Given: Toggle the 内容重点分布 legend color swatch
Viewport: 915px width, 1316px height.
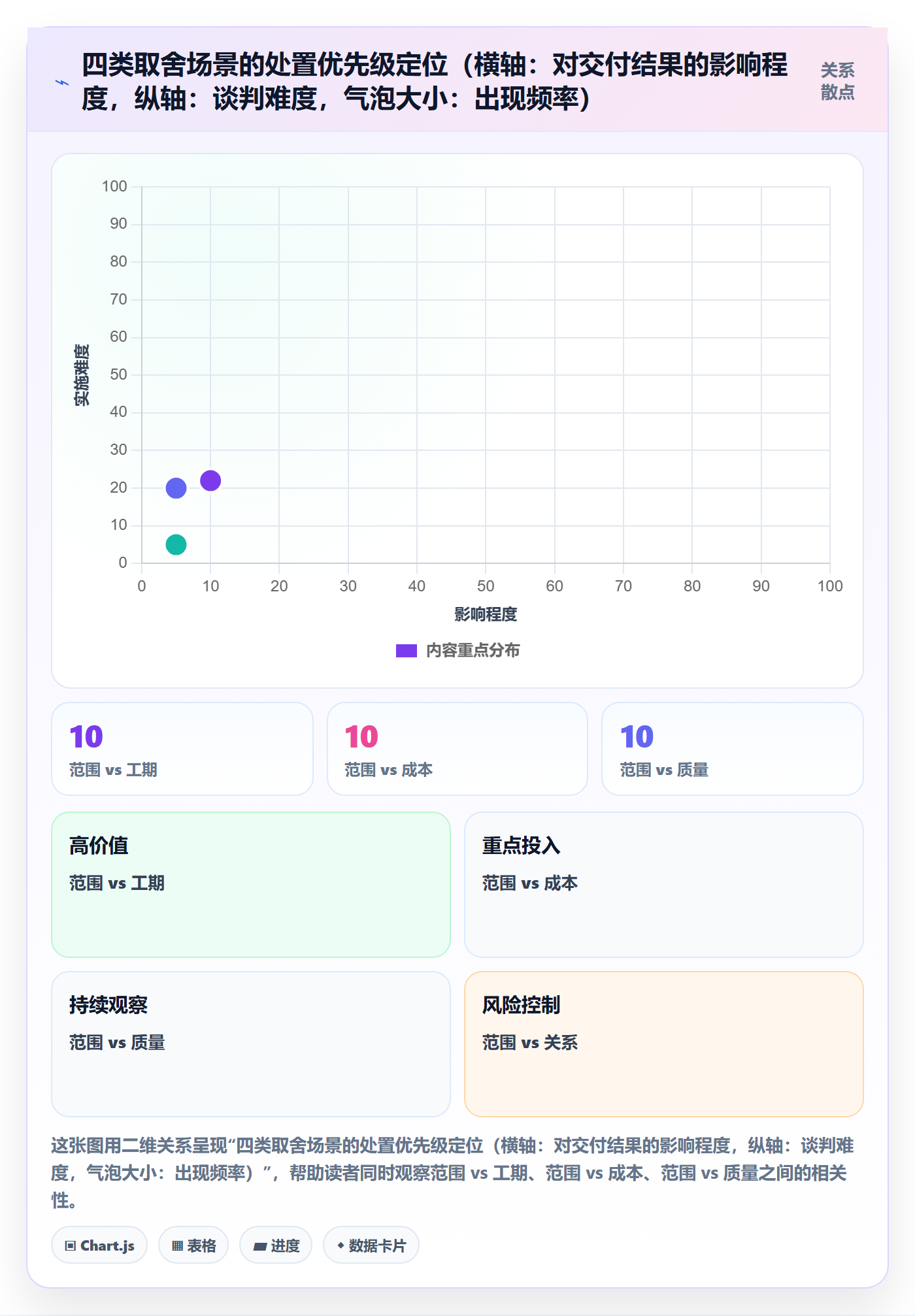Looking at the screenshot, I should coord(407,651).
